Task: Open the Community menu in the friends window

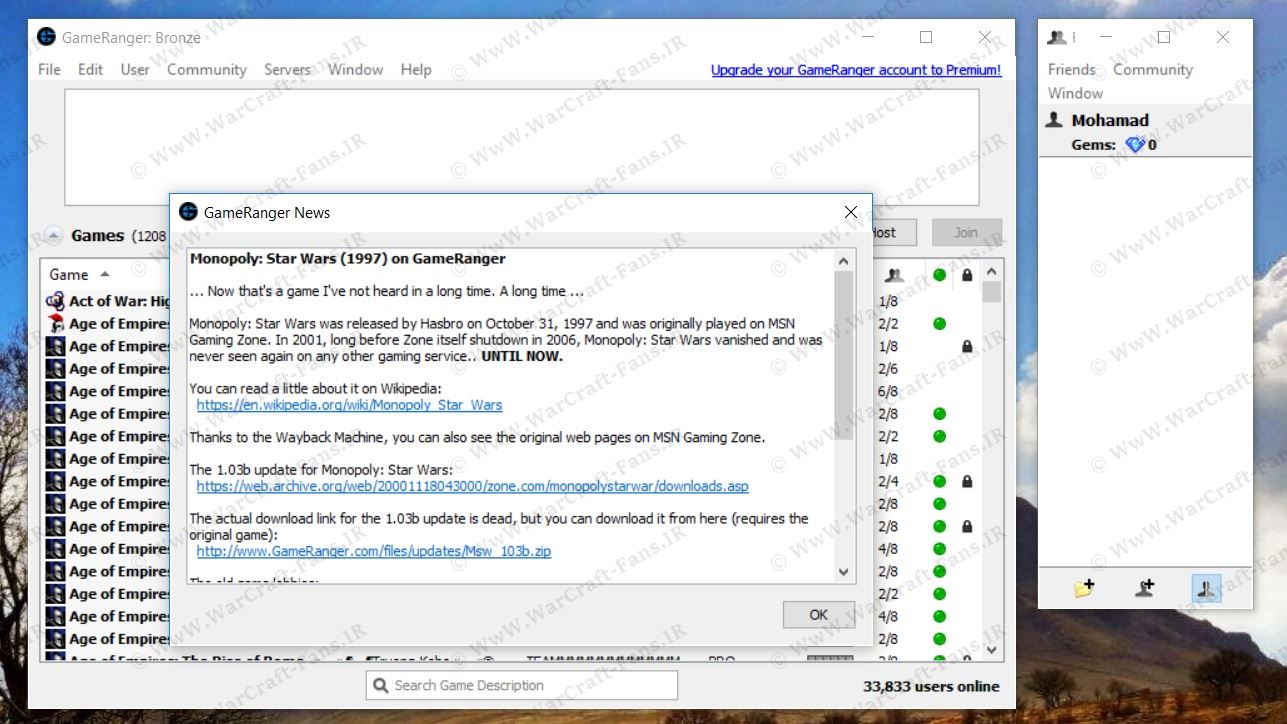Action: (1153, 69)
